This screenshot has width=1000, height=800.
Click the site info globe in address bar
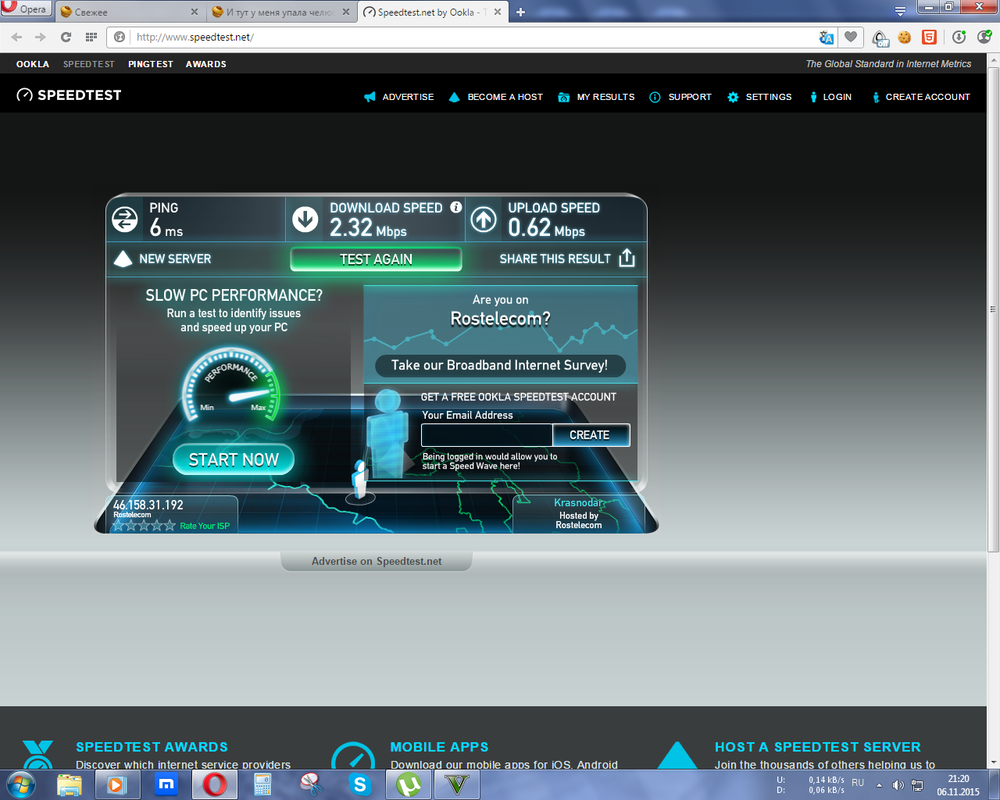[119, 37]
